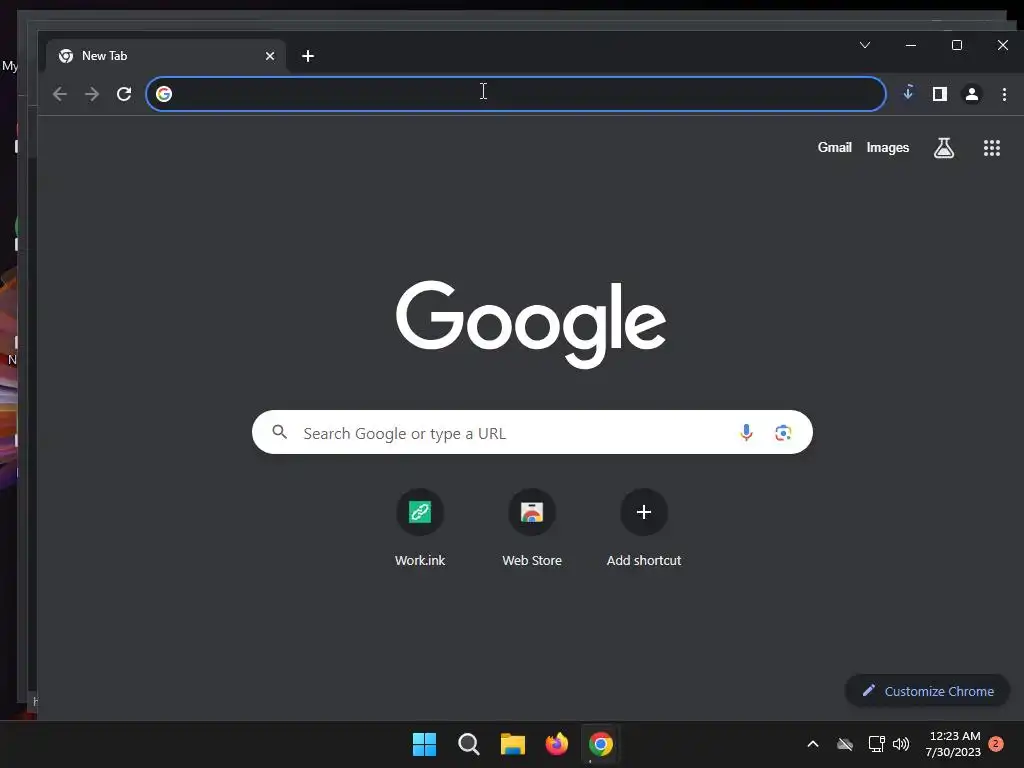
Task: Reload the page with refresh icon
Action: (x=124, y=94)
